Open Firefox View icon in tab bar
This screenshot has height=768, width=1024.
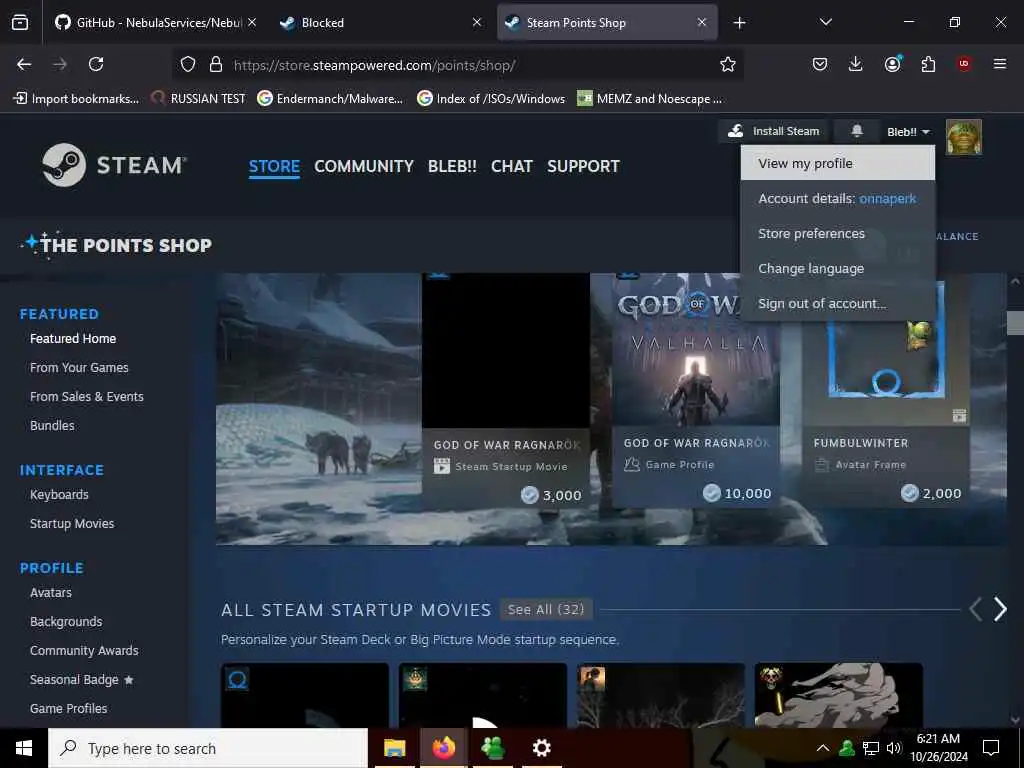(20, 22)
